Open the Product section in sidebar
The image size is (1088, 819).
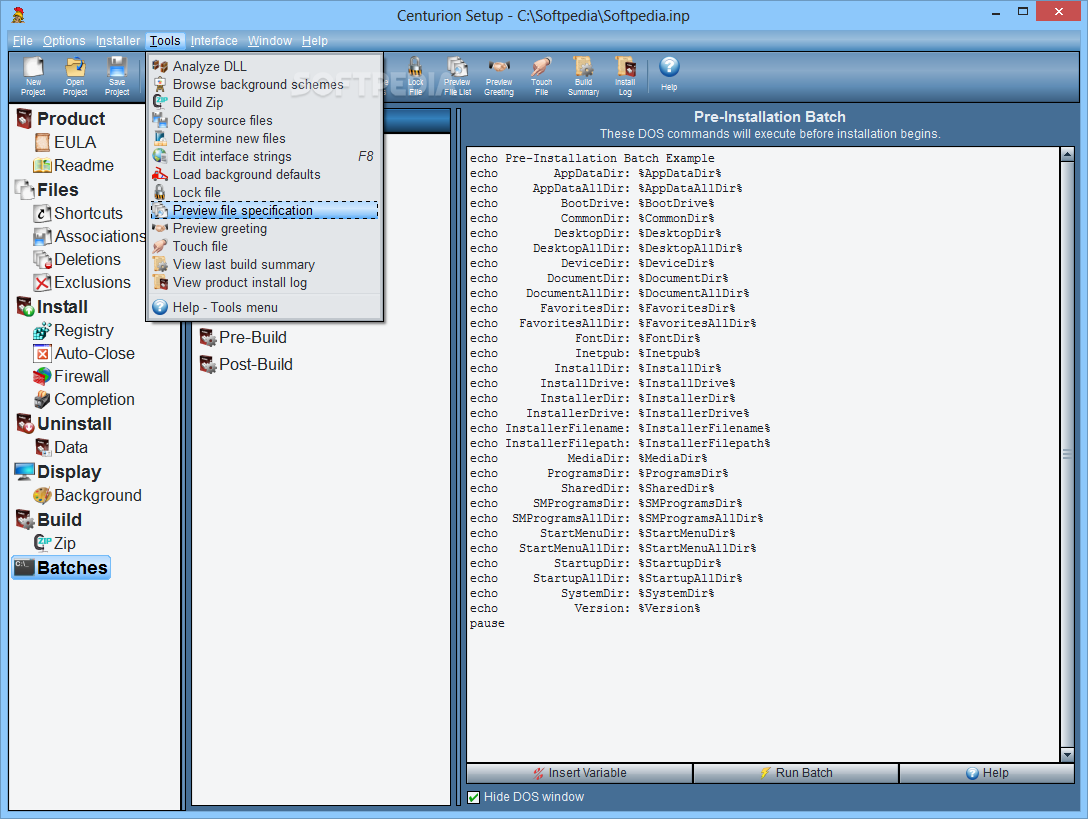click(61, 119)
